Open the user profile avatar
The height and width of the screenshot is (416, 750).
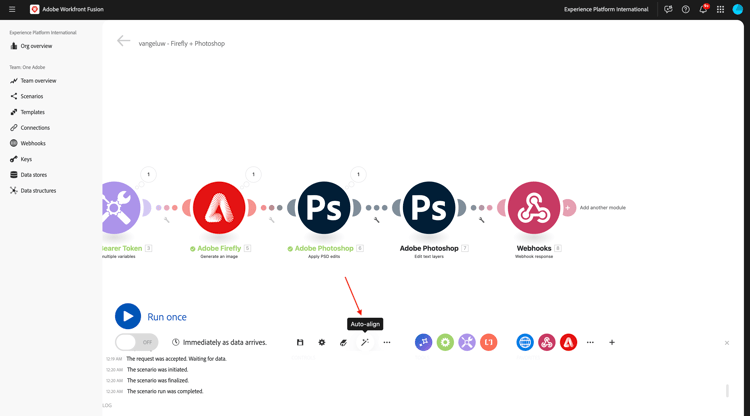pos(738,9)
